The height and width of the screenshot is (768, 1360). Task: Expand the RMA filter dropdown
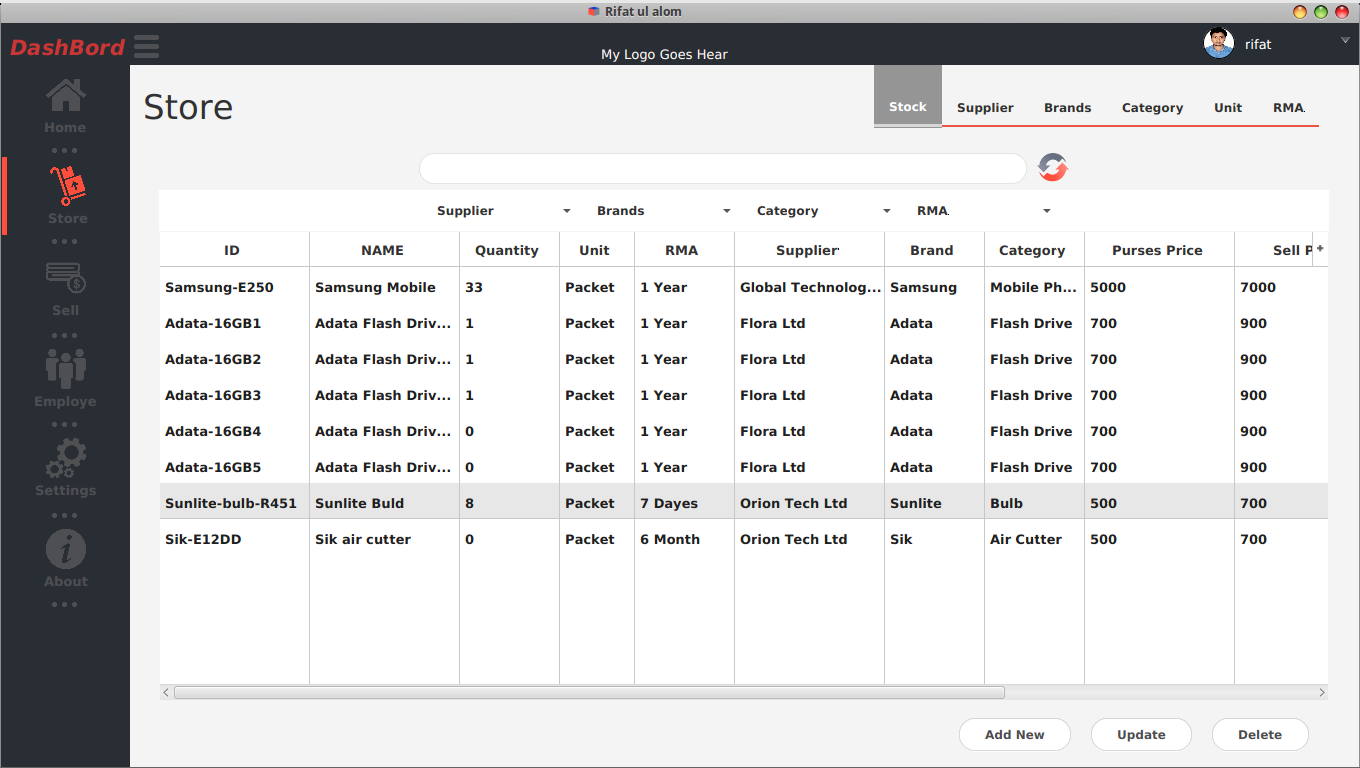tap(983, 211)
